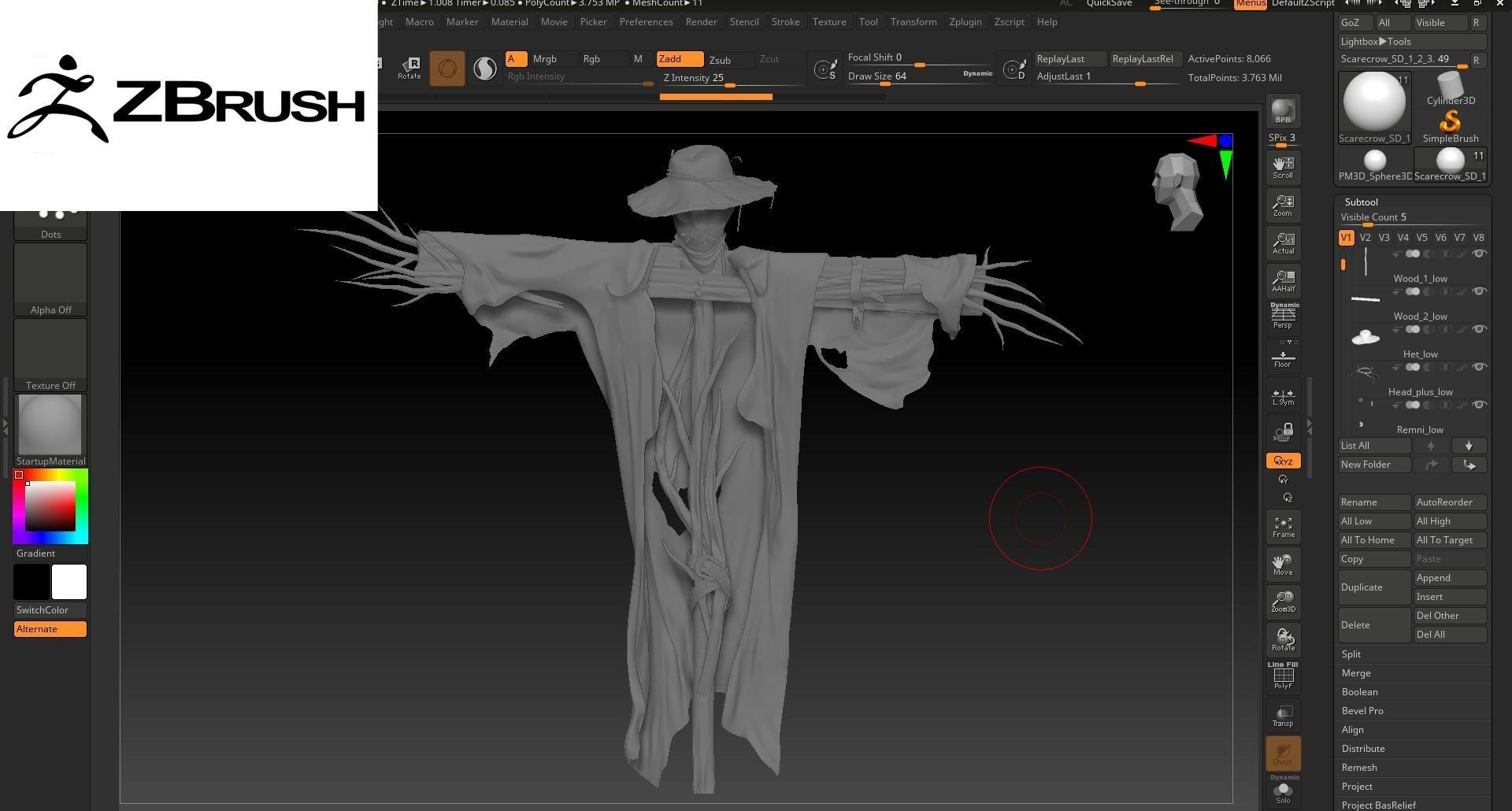1512x811 pixels.
Task: Pick a color in the color picker
Action: (x=50, y=506)
